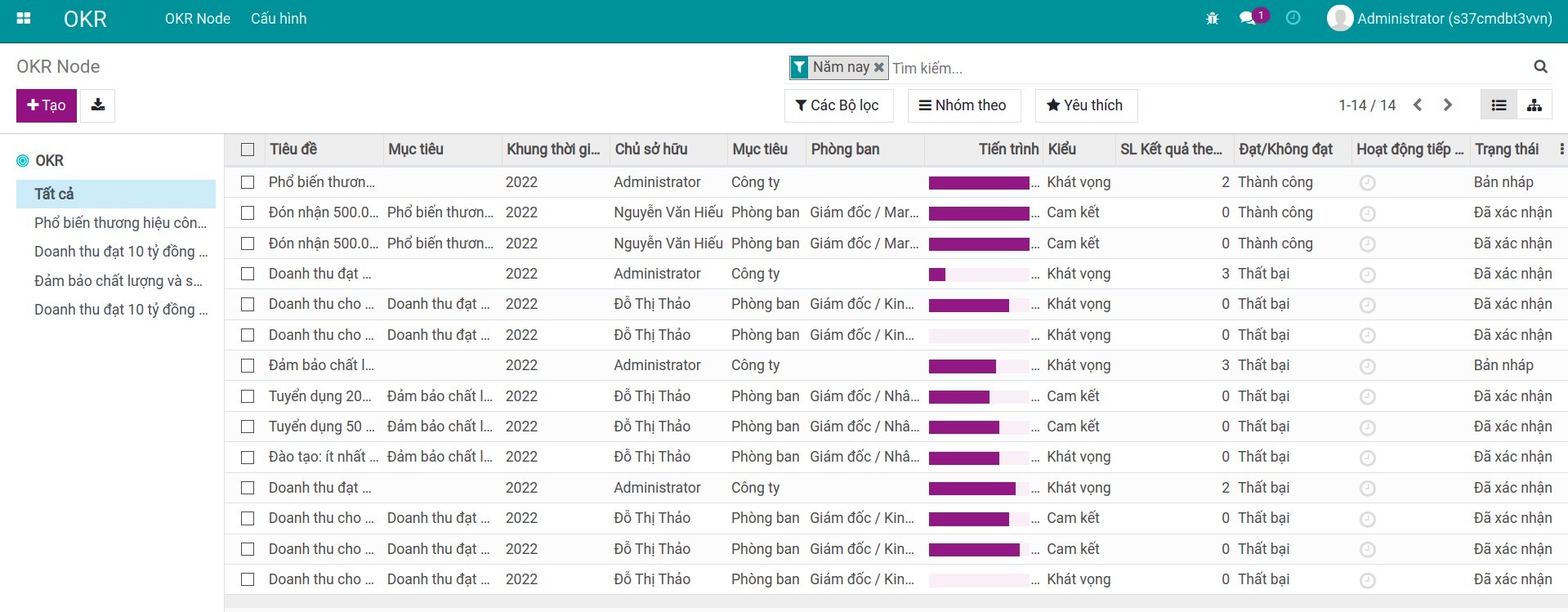Click the import records download icon
1568x612 pixels.
pyautogui.click(x=98, y=105)
